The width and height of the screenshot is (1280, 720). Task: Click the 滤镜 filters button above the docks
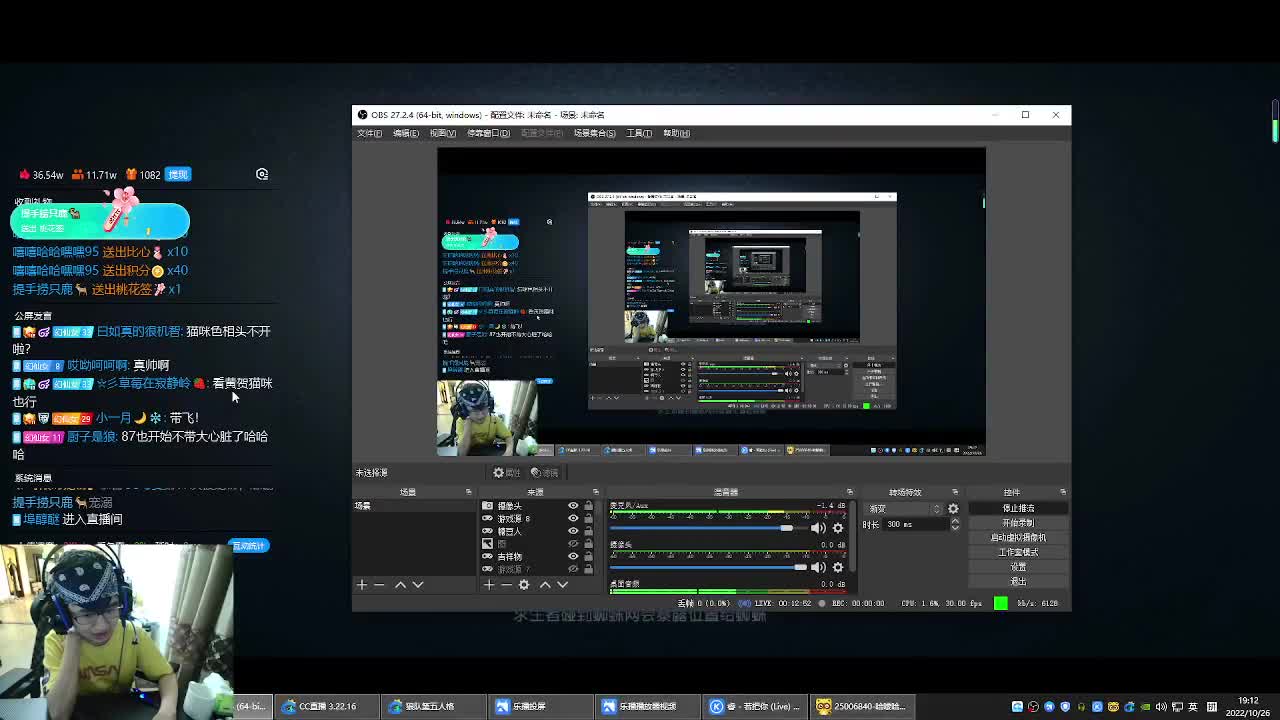[x=545, y=472]
